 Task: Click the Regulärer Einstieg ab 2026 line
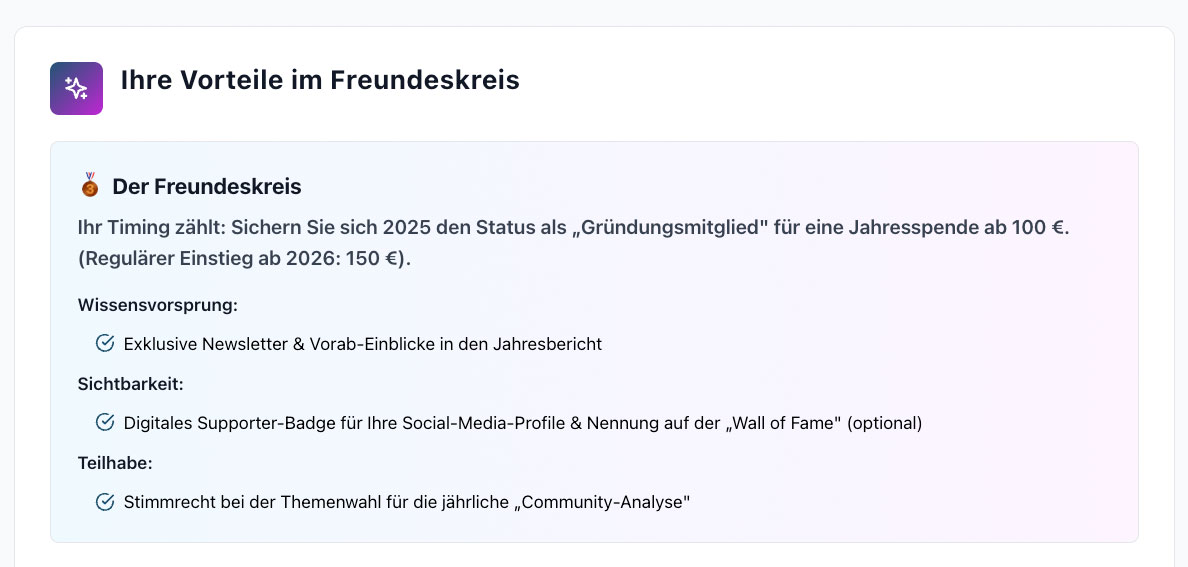(244, 258)
